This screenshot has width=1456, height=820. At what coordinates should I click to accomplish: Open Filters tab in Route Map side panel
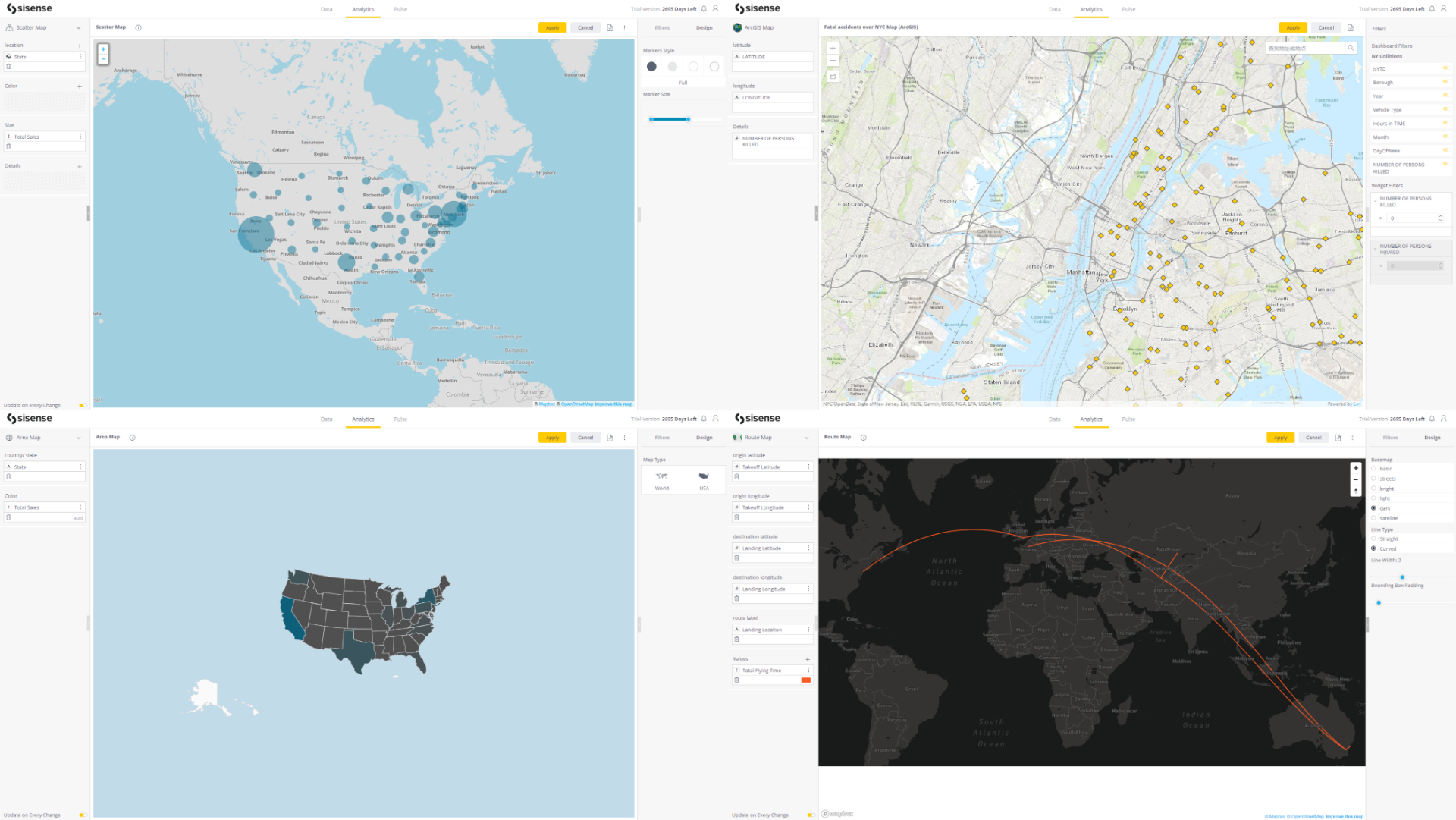click(1390, 438)
